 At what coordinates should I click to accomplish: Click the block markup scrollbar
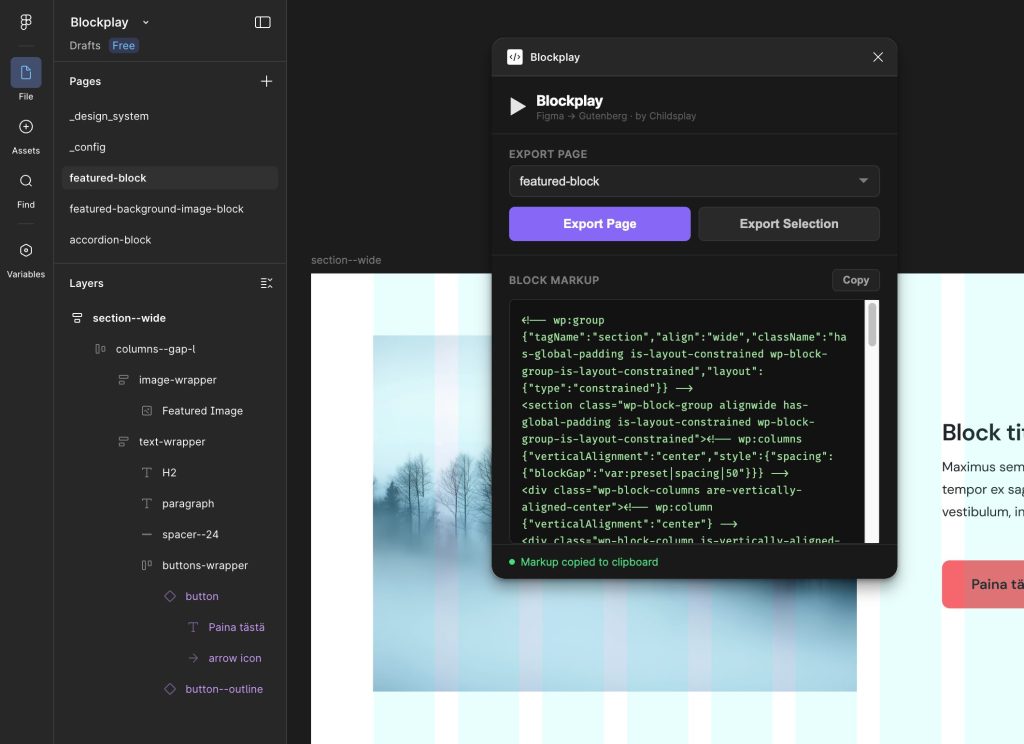click(x=872, y=326)
